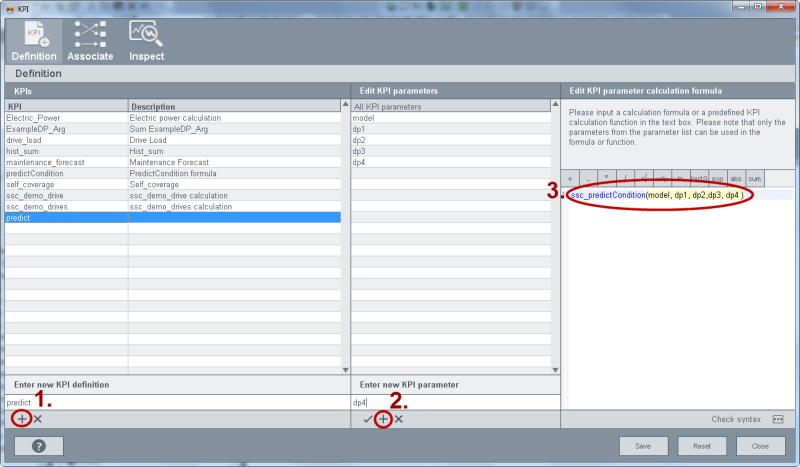This screenshot has height=467, width=800.
Task: Add new KPI parameter with plus icon
Action: pos(383,419)
